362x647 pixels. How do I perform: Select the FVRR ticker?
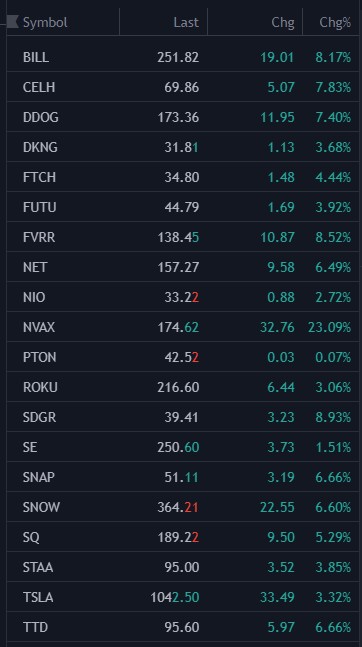click(x=183, y=237)
